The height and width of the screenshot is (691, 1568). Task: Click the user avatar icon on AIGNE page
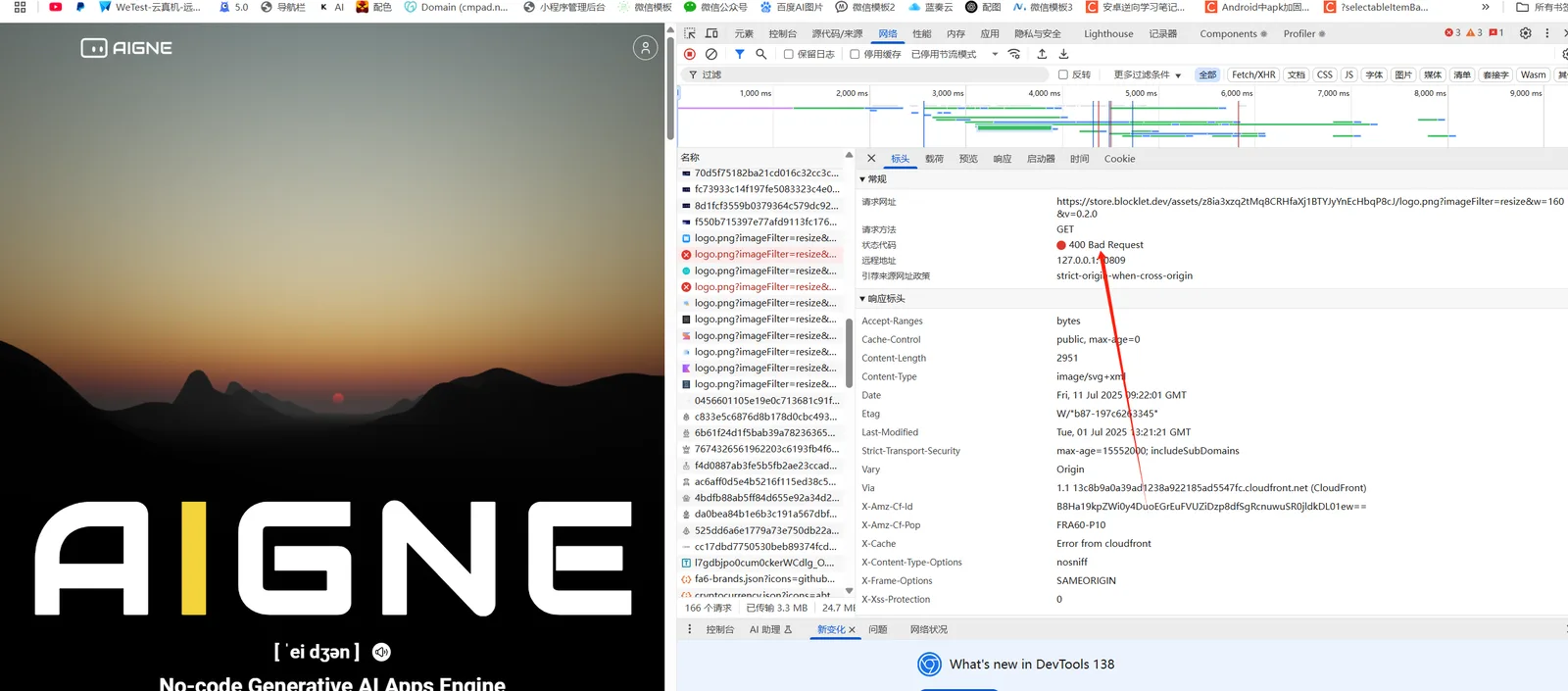click(645, 47)
